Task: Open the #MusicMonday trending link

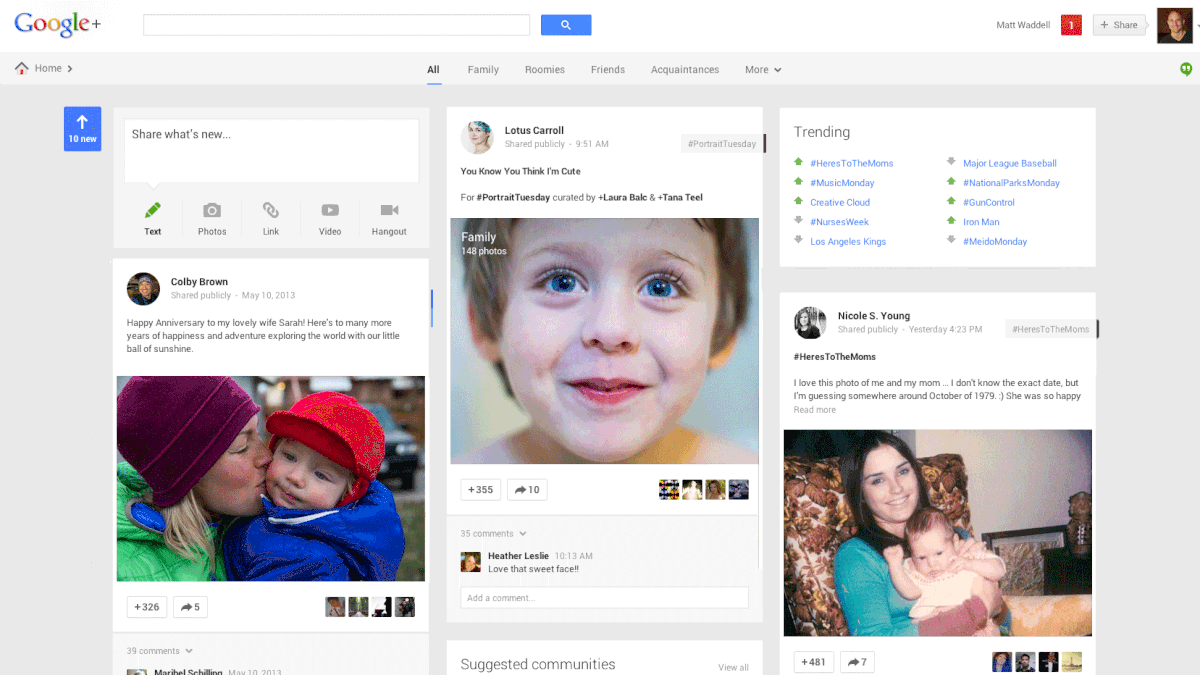Action: 842,183
